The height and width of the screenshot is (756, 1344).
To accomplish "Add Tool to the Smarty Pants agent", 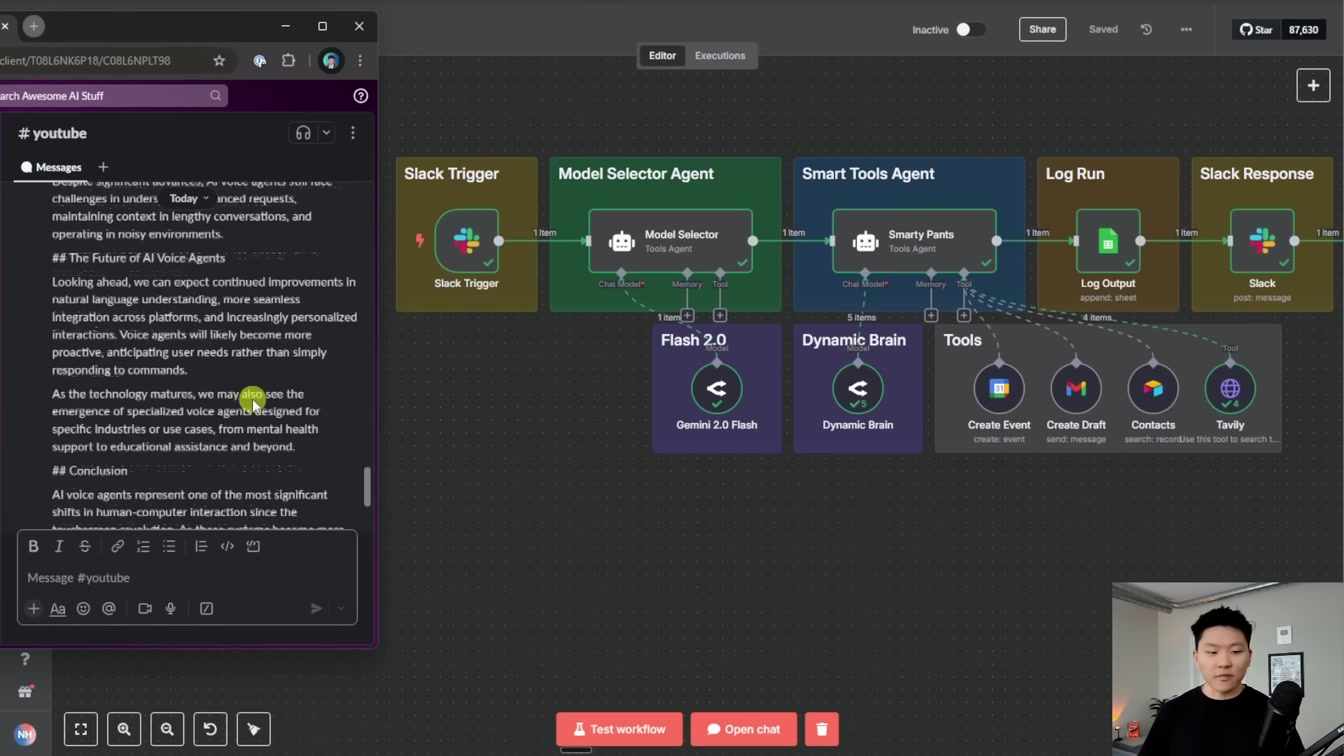I will [x=963, y=316].
